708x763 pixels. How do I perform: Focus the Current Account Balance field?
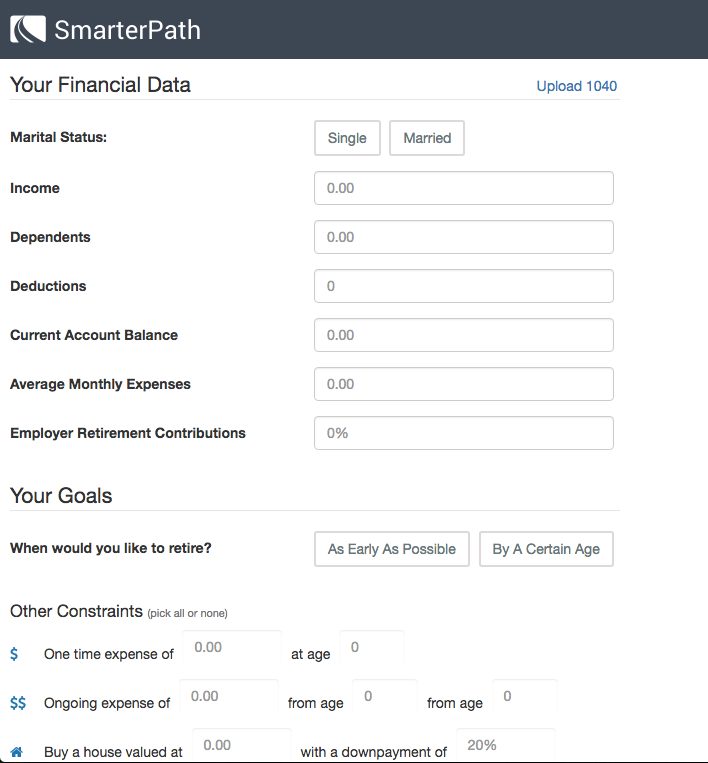click(x=464, y=335)
